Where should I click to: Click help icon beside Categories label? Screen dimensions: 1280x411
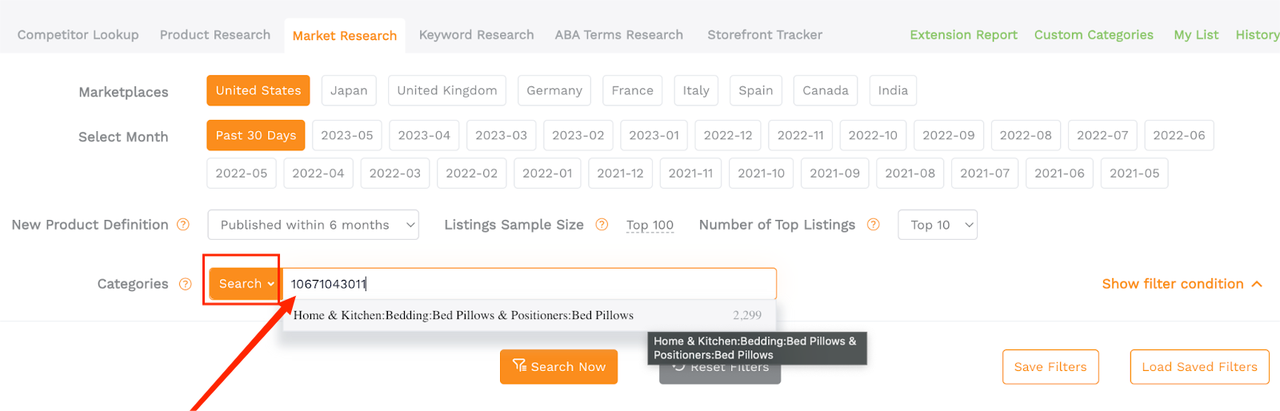coord(185,284)
